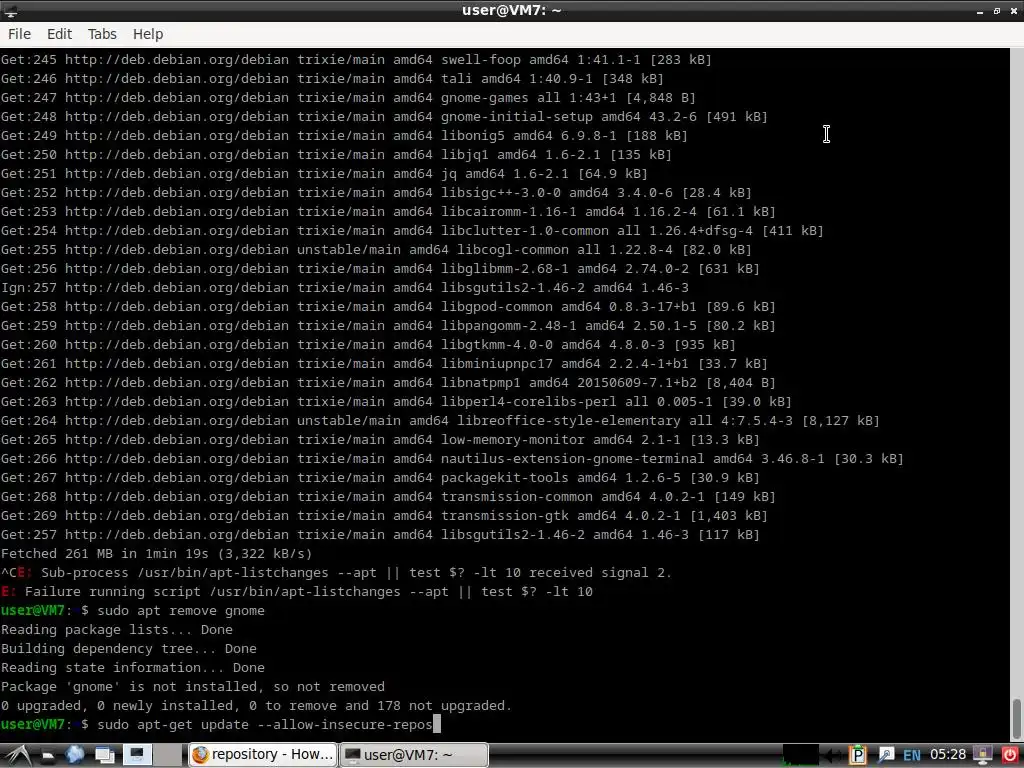
Task: Open the File menu
Action: tap(19, 34)
